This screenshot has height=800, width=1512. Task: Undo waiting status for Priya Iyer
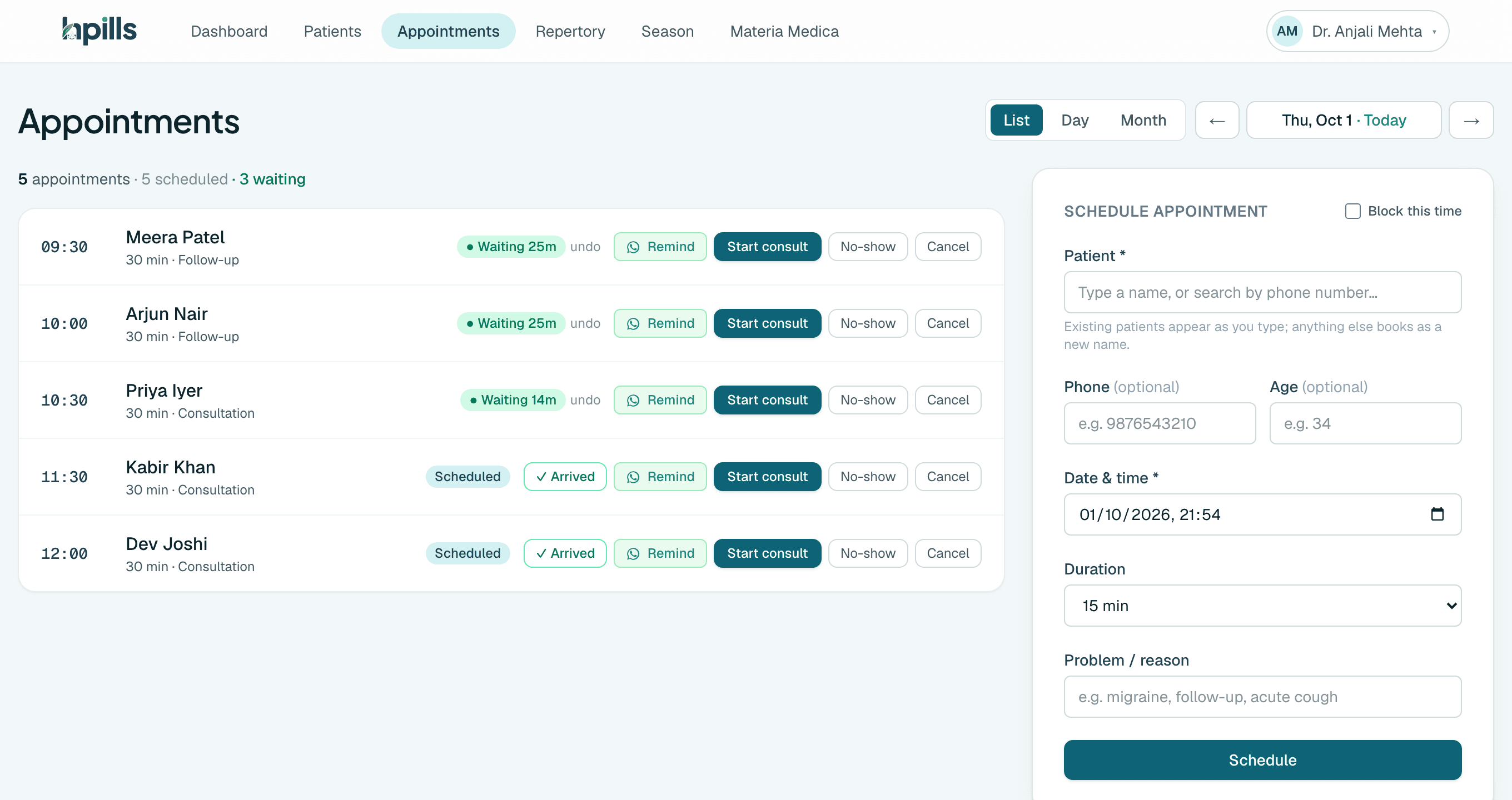585,400
